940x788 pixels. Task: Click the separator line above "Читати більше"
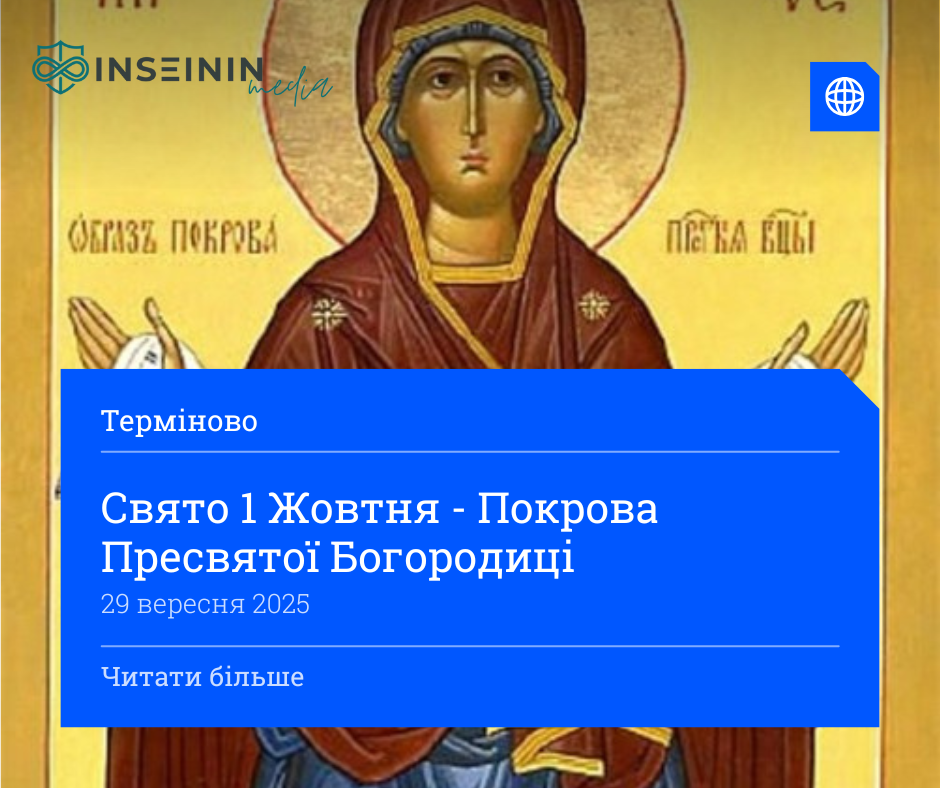click(x=470, y=646)
